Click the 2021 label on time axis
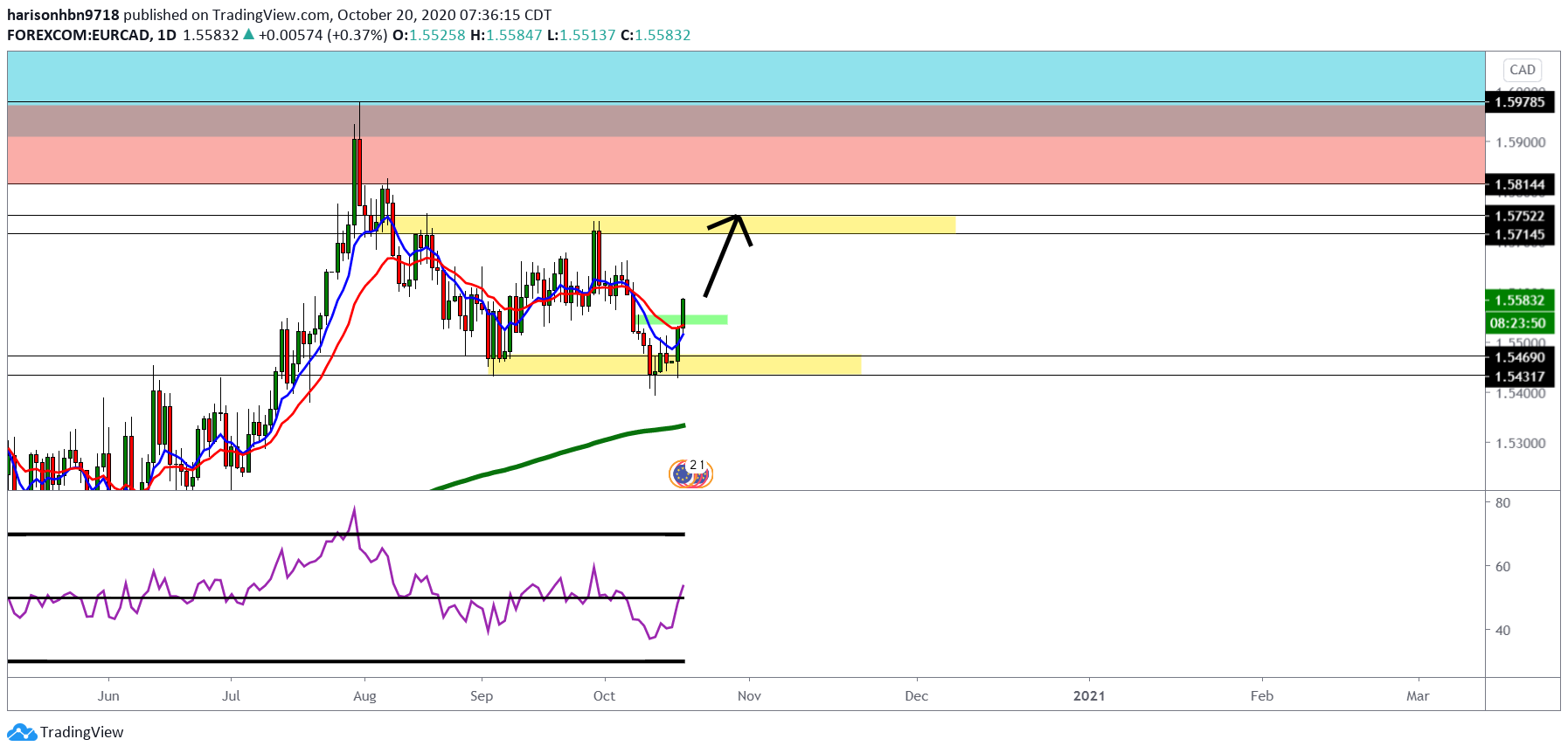 point(1089,696)
